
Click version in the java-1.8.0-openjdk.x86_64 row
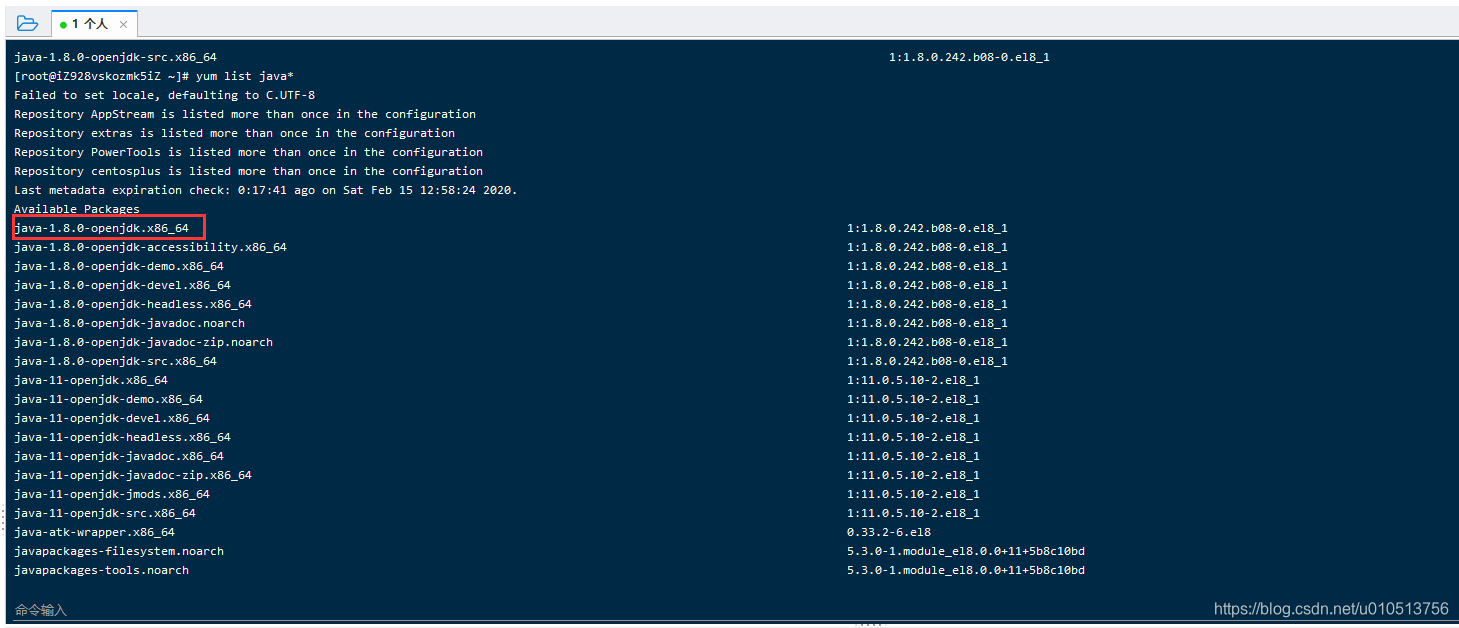927,228
